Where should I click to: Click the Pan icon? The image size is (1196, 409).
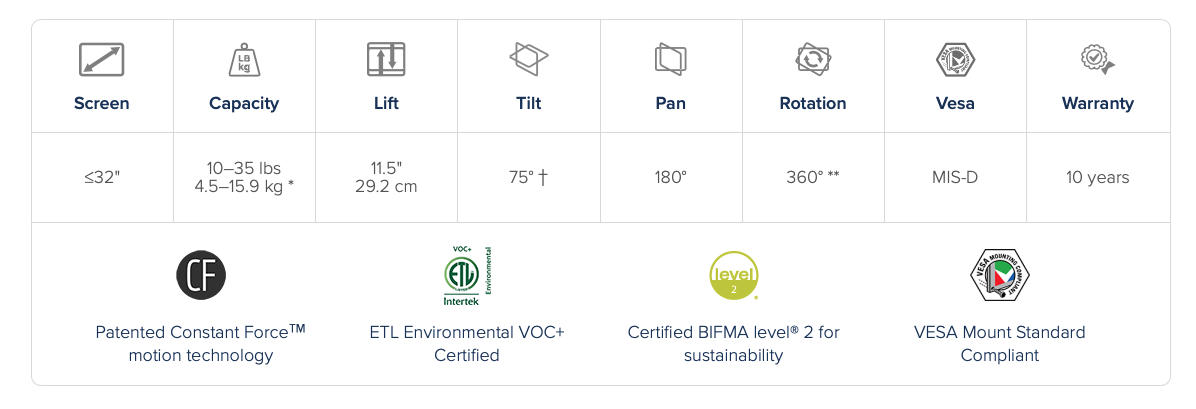click(670, 59)
